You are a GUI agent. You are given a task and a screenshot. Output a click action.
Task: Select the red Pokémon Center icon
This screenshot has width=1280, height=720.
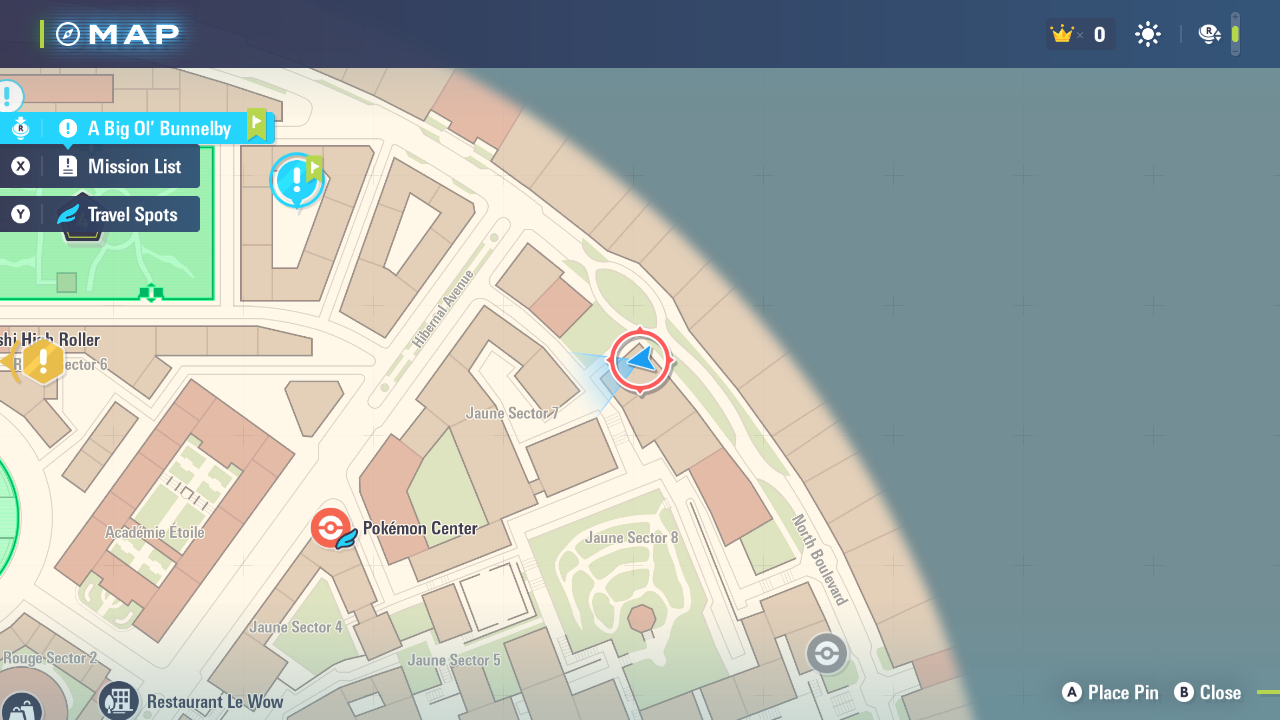331,528
